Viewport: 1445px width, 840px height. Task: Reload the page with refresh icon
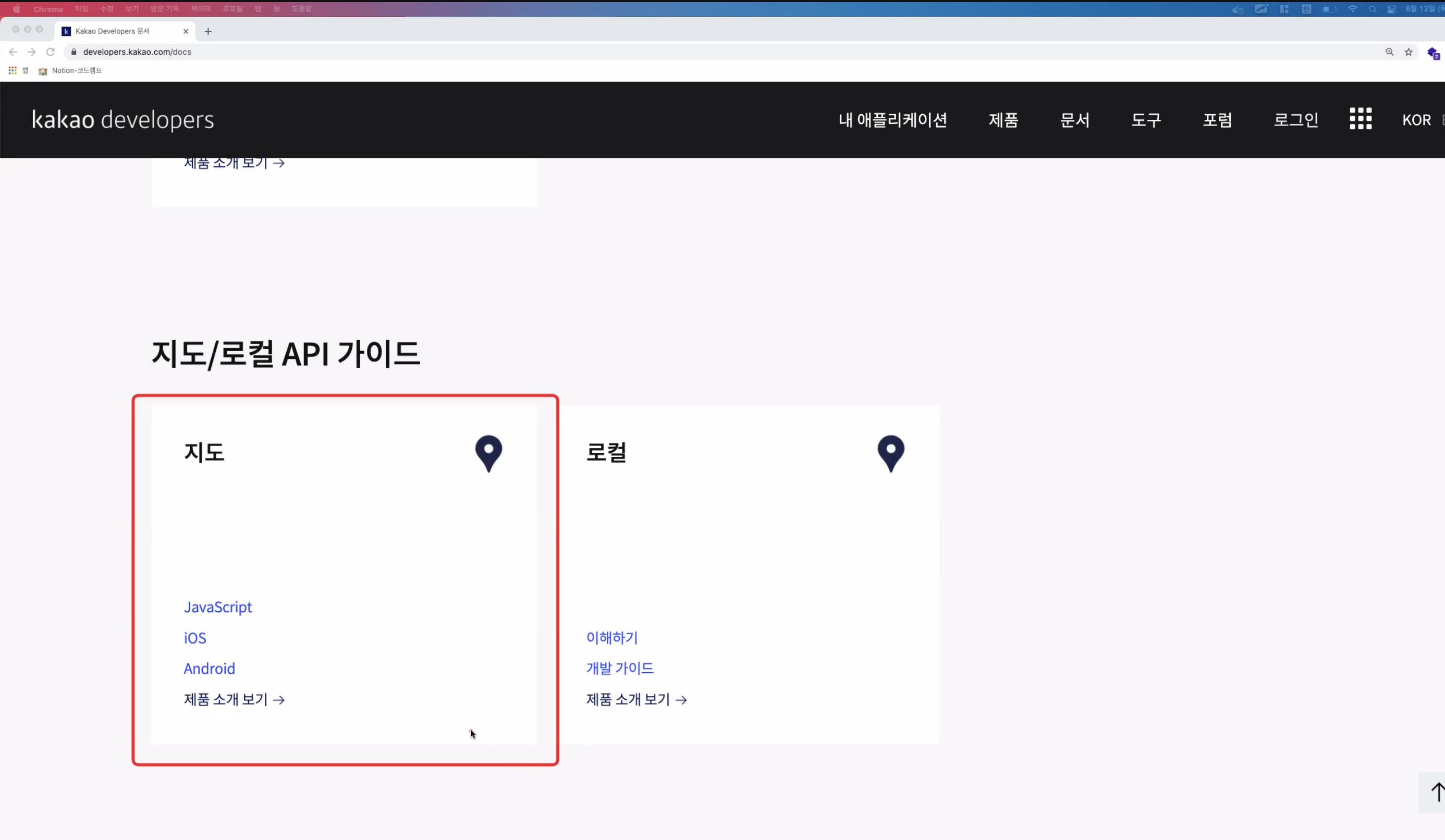[x=51, y=52]
